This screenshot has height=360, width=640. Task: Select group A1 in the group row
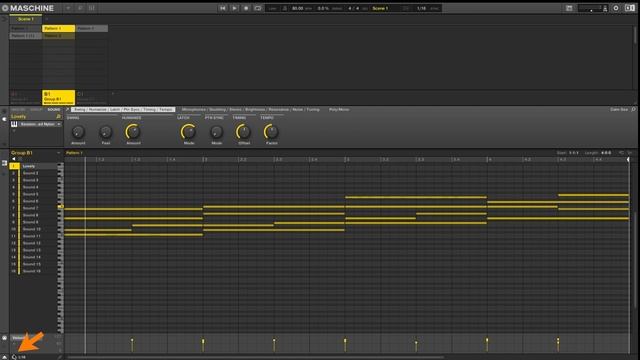click(25, 97)
